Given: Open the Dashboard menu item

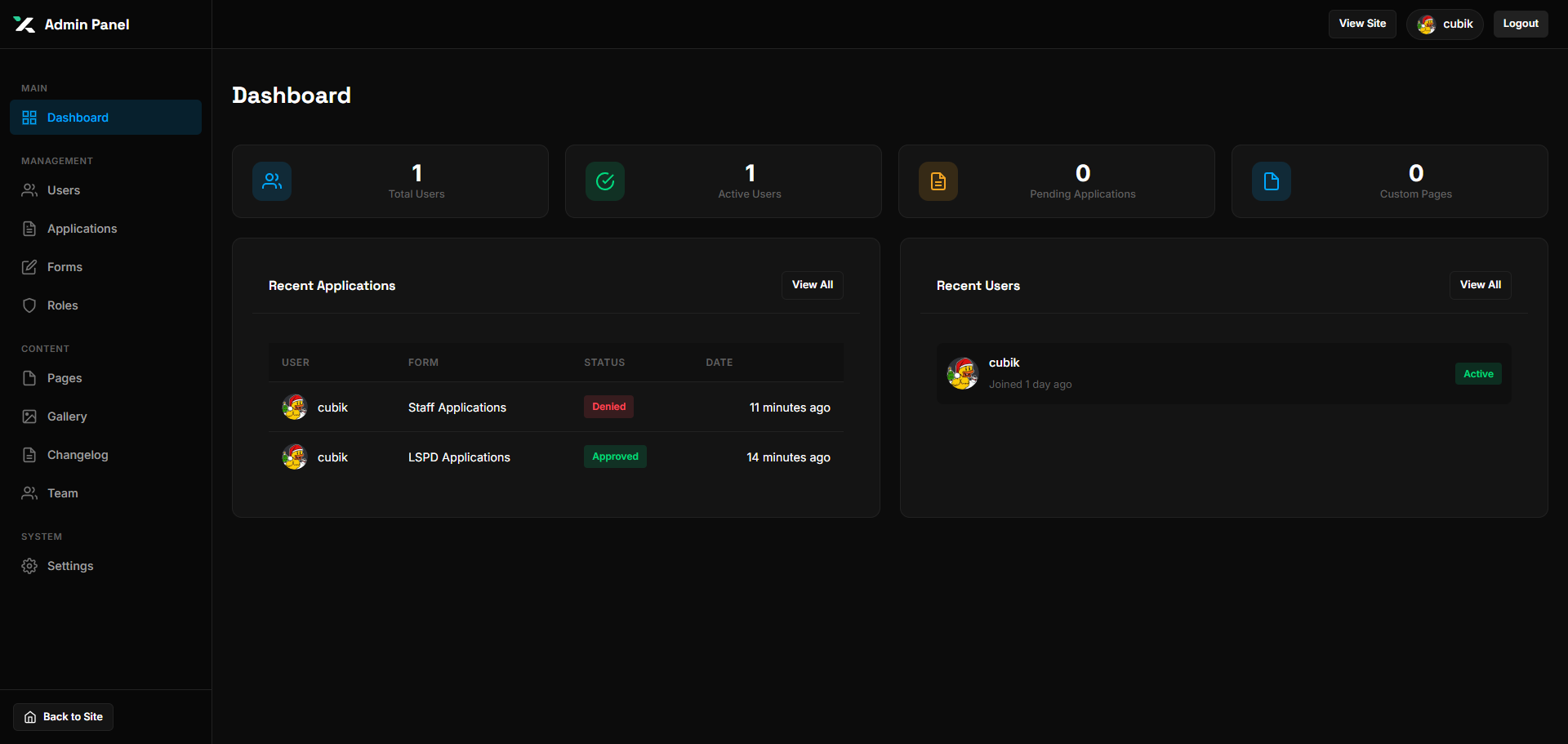Looking at the screenshot, I should pos(105,118).
